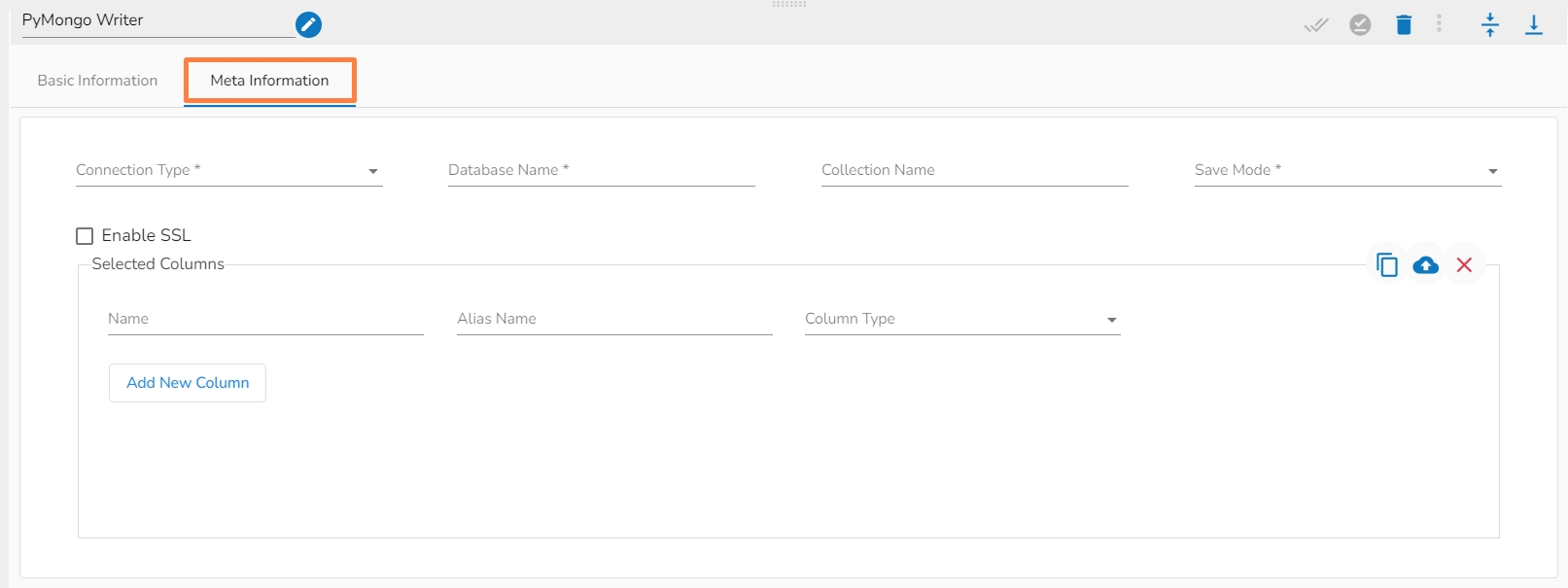The image size is (1568, 588).
Task: Open the Connection Type dropdown
Action: tap(228, 171)
